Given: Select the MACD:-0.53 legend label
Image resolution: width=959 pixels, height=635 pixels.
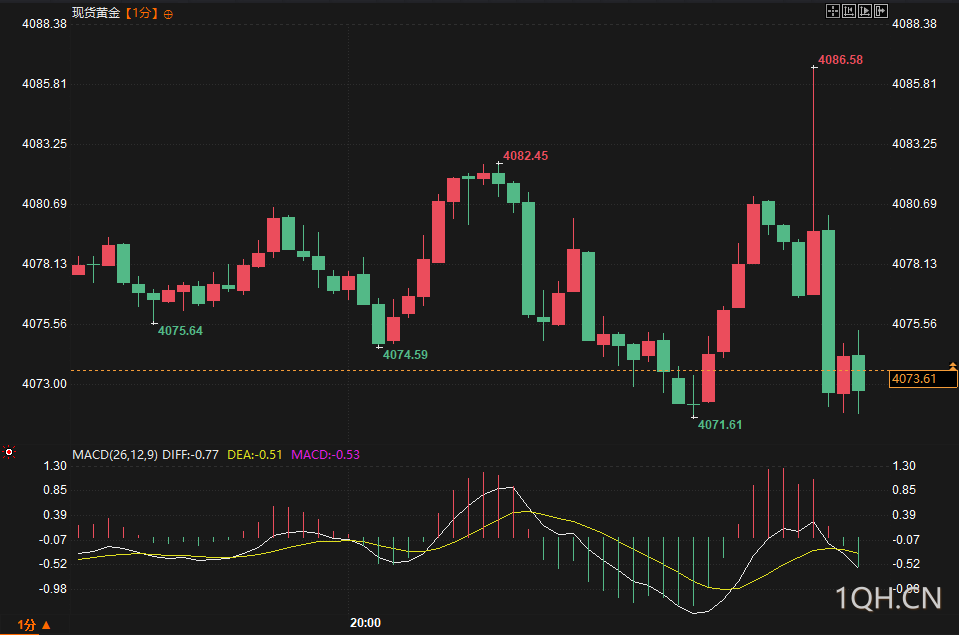Looking at the screenshot, I should (325, 455).
